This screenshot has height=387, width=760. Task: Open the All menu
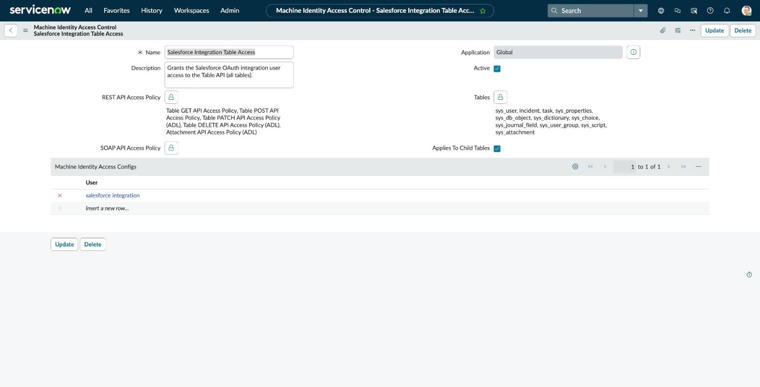pyautogui.click(x=88, y=10)
